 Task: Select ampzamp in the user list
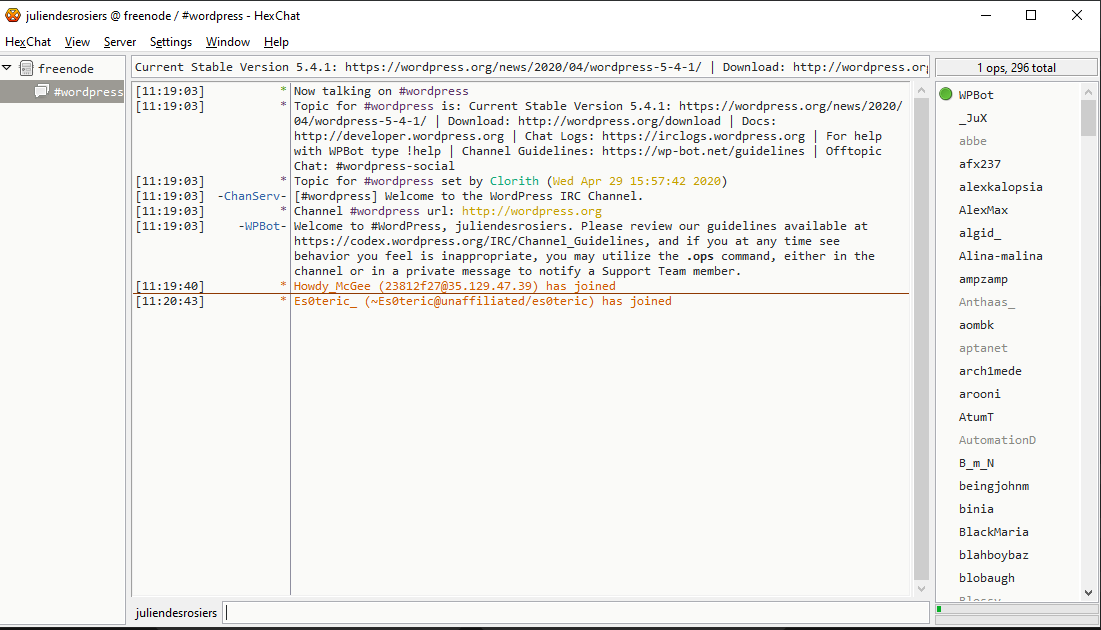(983, 279)
